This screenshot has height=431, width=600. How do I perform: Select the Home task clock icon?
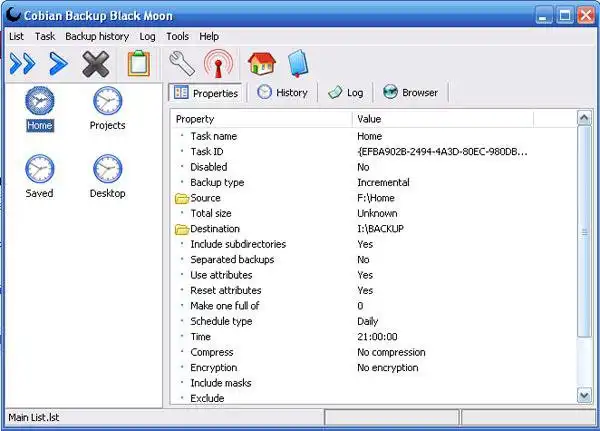point(39,101)
